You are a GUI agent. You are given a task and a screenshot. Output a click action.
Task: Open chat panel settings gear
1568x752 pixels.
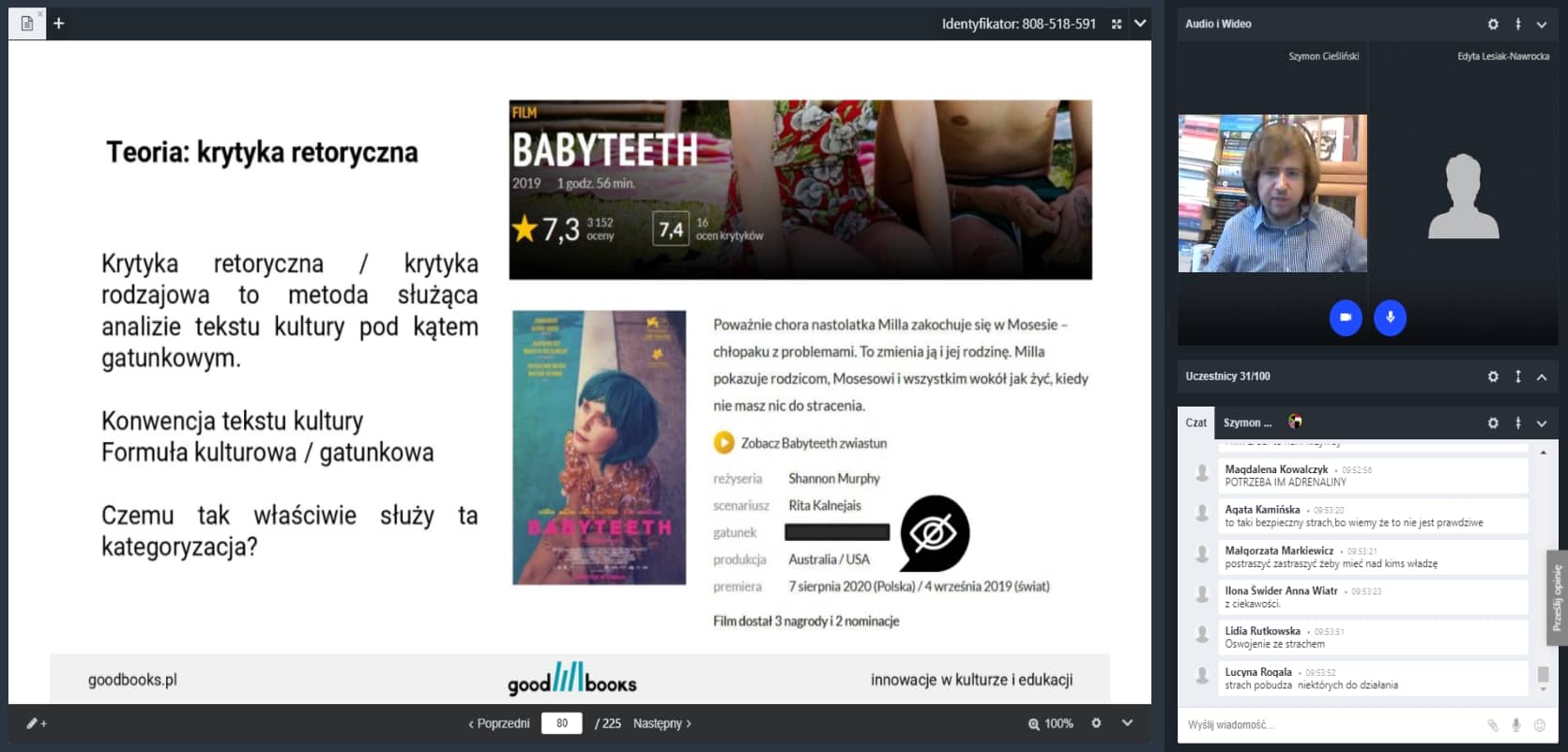[1493, 423]
